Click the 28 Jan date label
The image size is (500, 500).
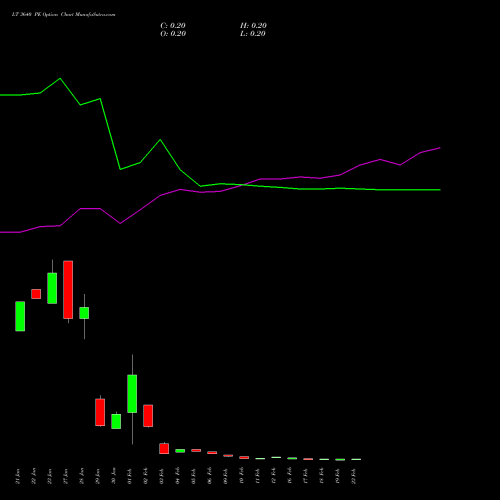coord(82,476)
